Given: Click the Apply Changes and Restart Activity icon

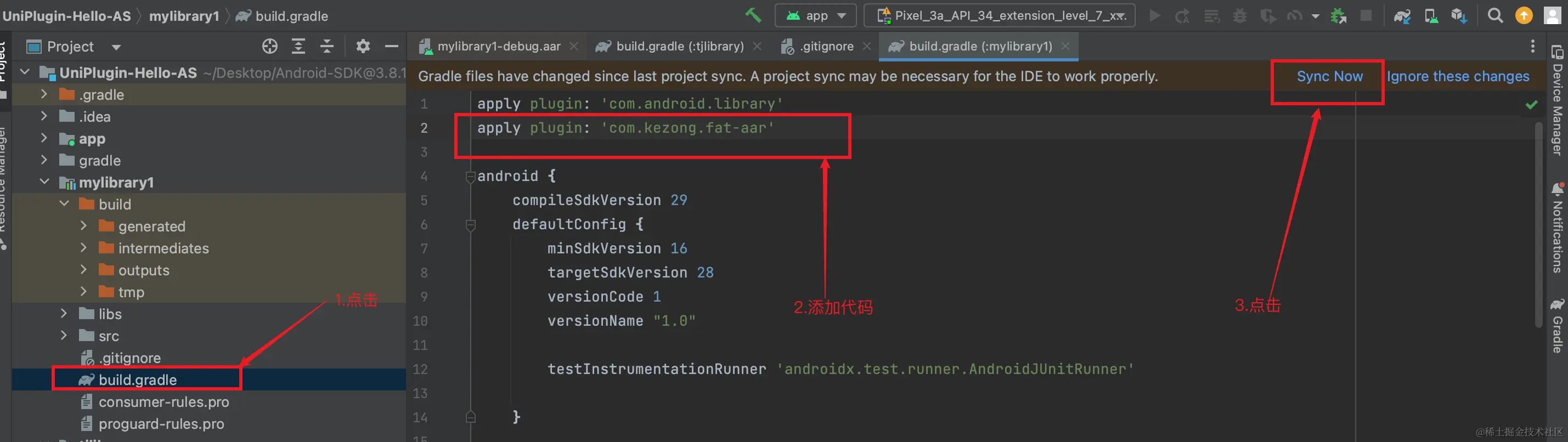Looking at the screenshot, I should point(1182,16).
